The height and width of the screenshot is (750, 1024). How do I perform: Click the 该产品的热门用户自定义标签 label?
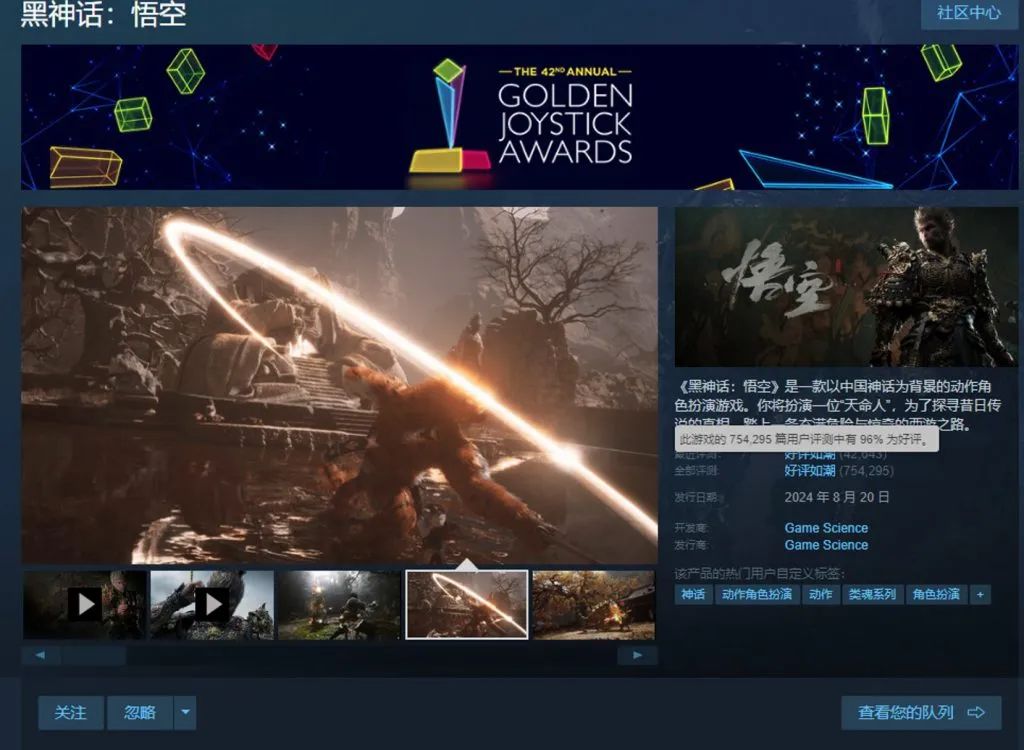point(760,574)
